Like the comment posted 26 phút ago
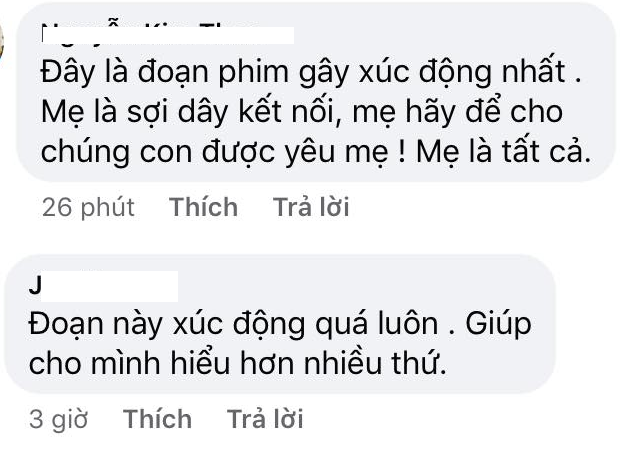640x460 pixels. tap(203, 207)
